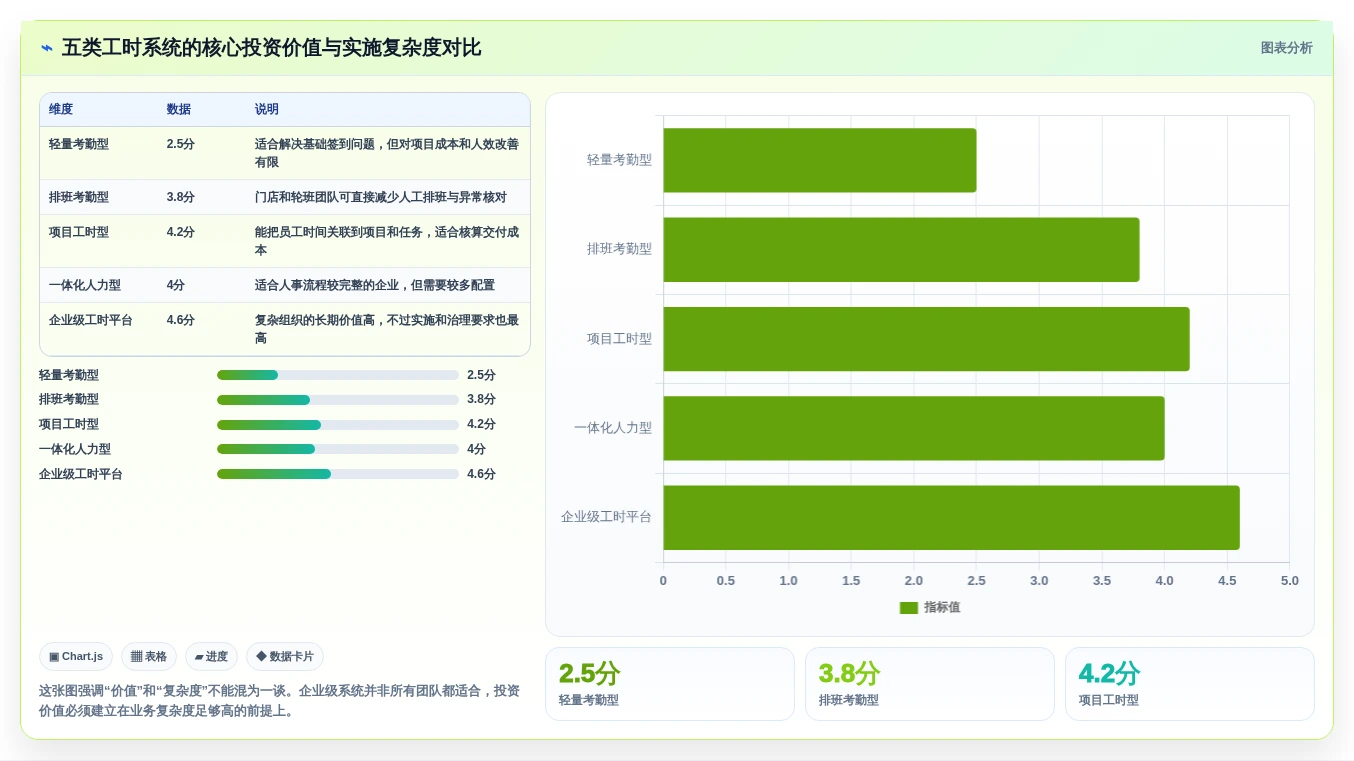Click the 企业级工时平台 progress bar
Screen dimensions: 1354x761
338,474
